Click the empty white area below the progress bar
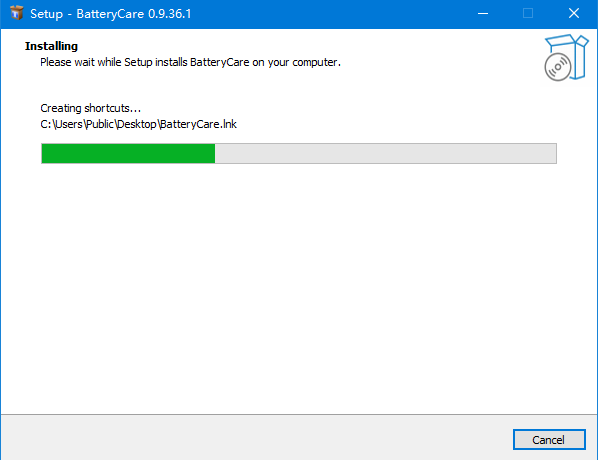The width and height of the screenshot is (598, 460). pos(299,286)
